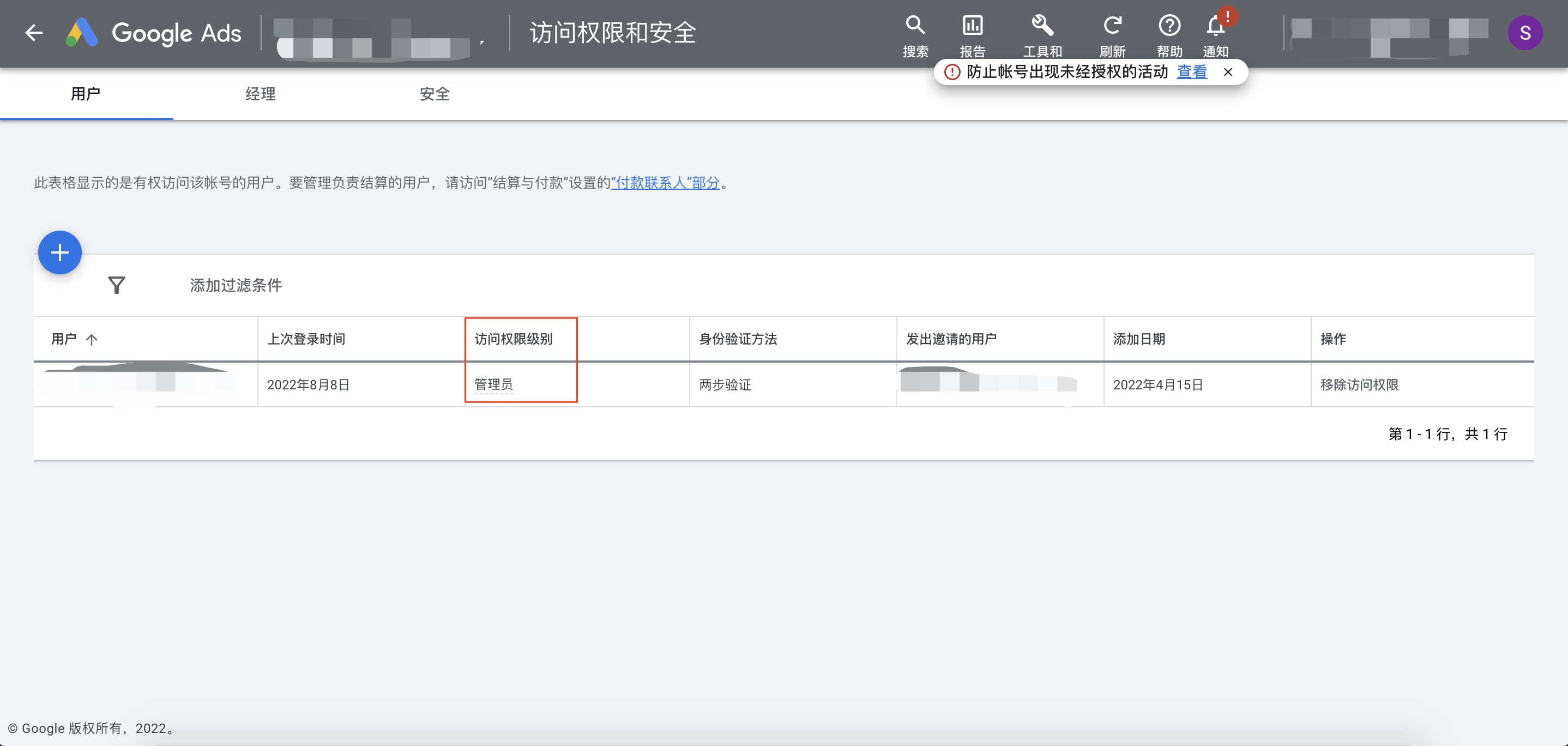1568x746 pixels.
Task: Open the 帮助 help icon
Action: coord(1169,35)
